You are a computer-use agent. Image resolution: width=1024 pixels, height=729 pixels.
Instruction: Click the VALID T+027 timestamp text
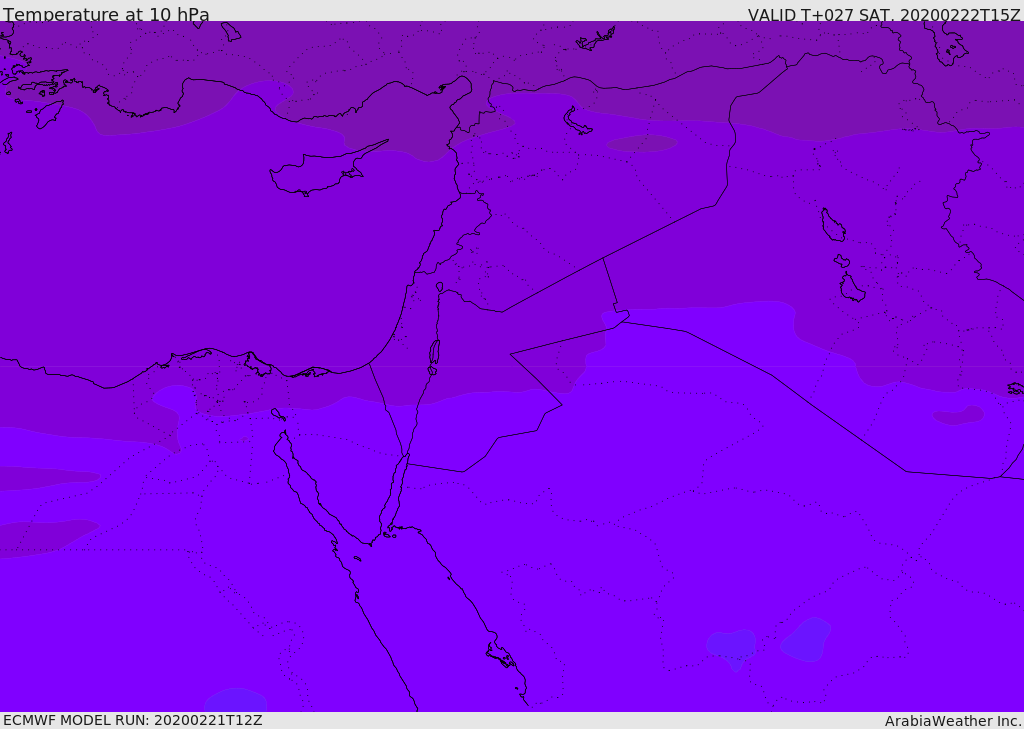[884, 15]
